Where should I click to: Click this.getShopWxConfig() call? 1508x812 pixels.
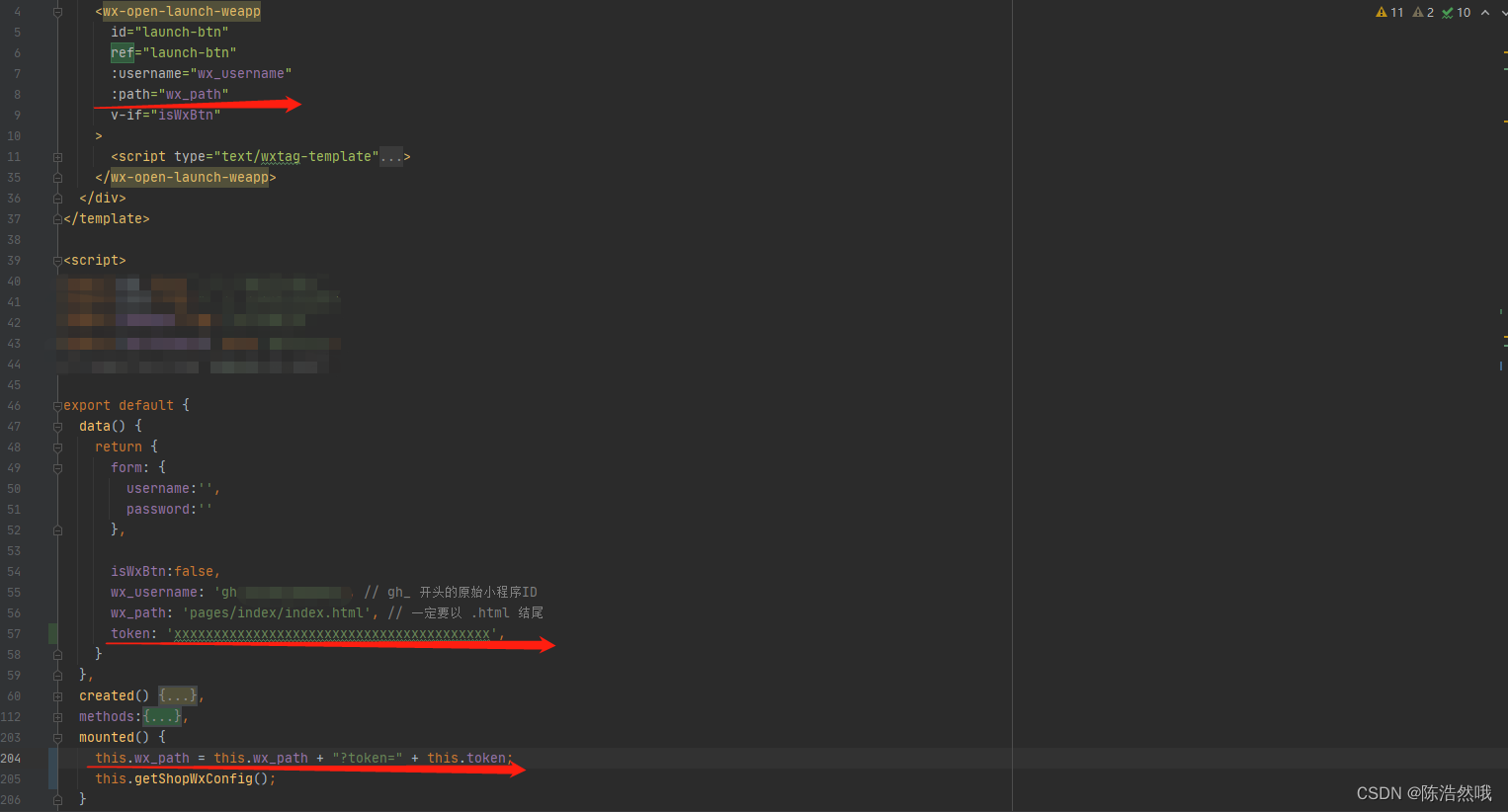click(186, 779)
